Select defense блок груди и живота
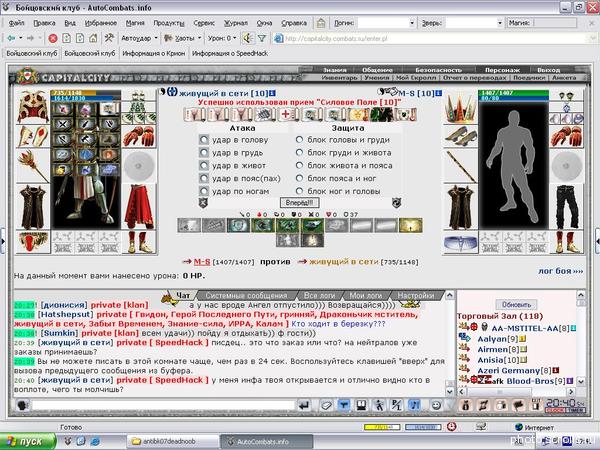 [299, 153]
